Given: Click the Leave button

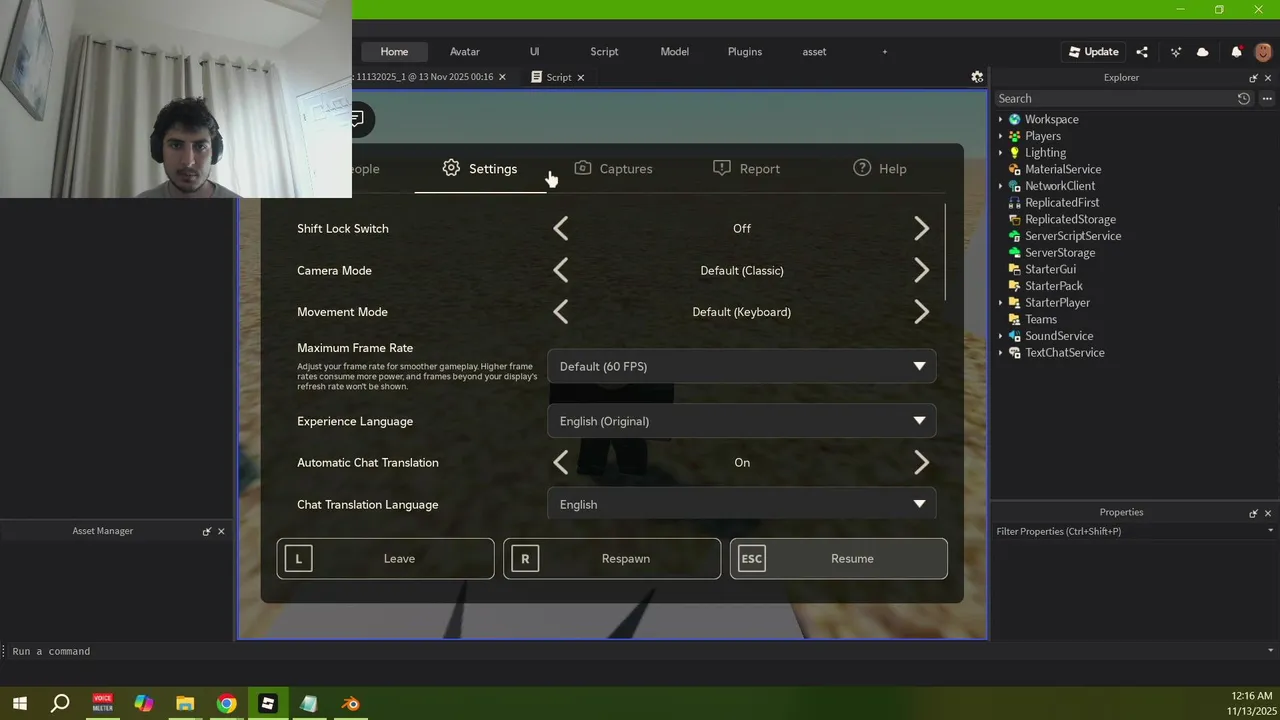Looking at the screenshot, I should tap(385, 559).
